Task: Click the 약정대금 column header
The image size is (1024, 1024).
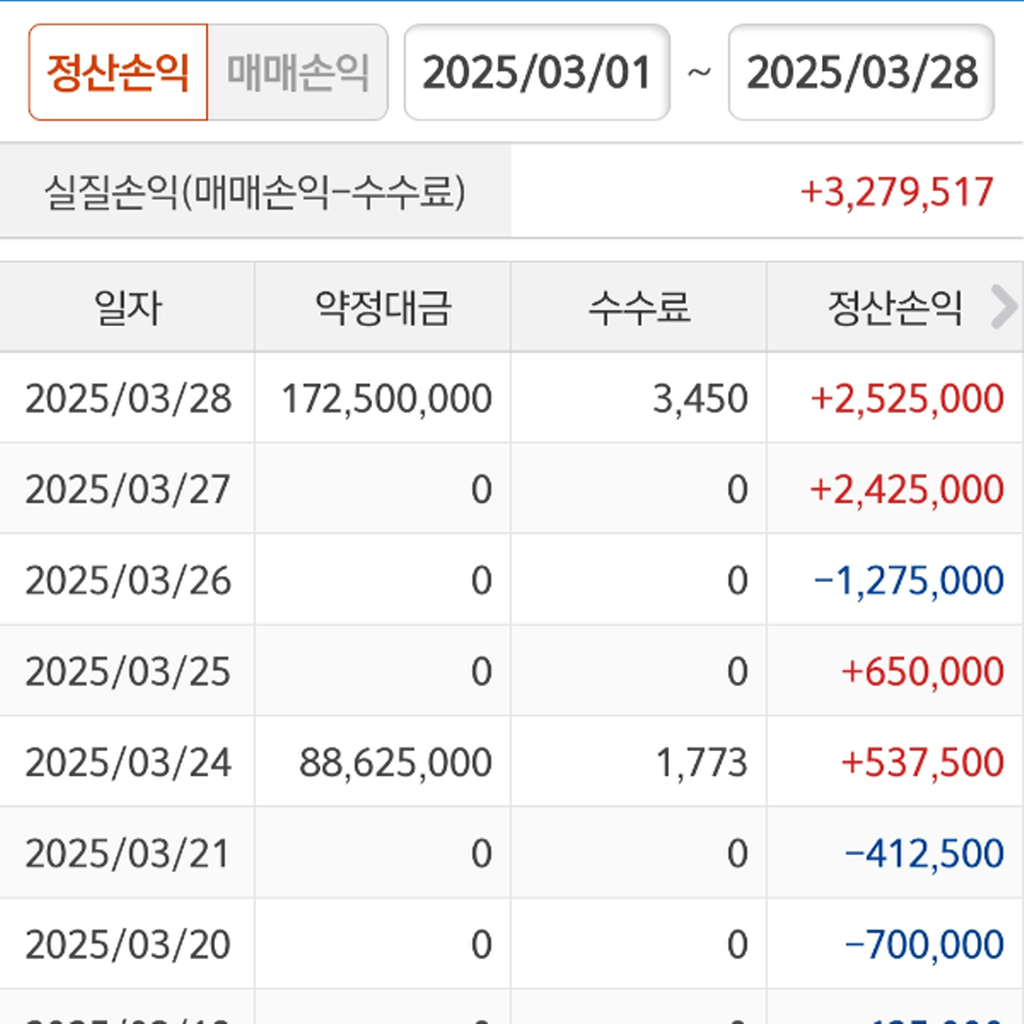Action: tap(383, 308)
